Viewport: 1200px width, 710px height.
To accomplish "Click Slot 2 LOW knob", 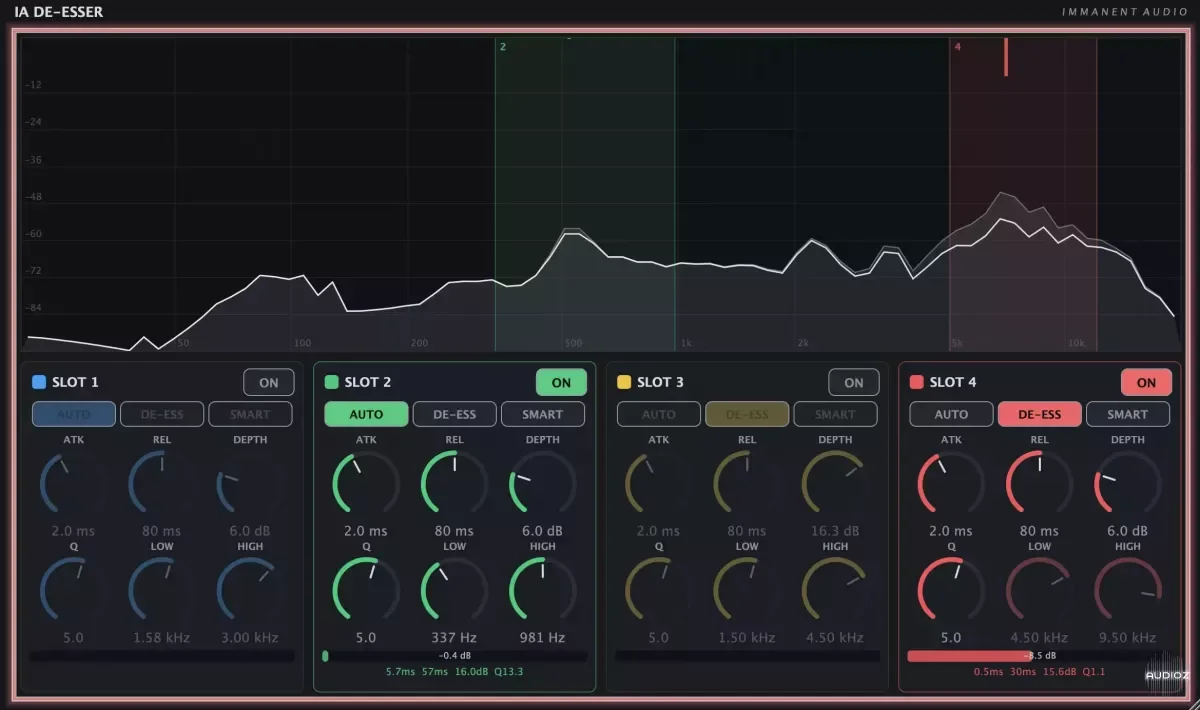I will [454, 591].
